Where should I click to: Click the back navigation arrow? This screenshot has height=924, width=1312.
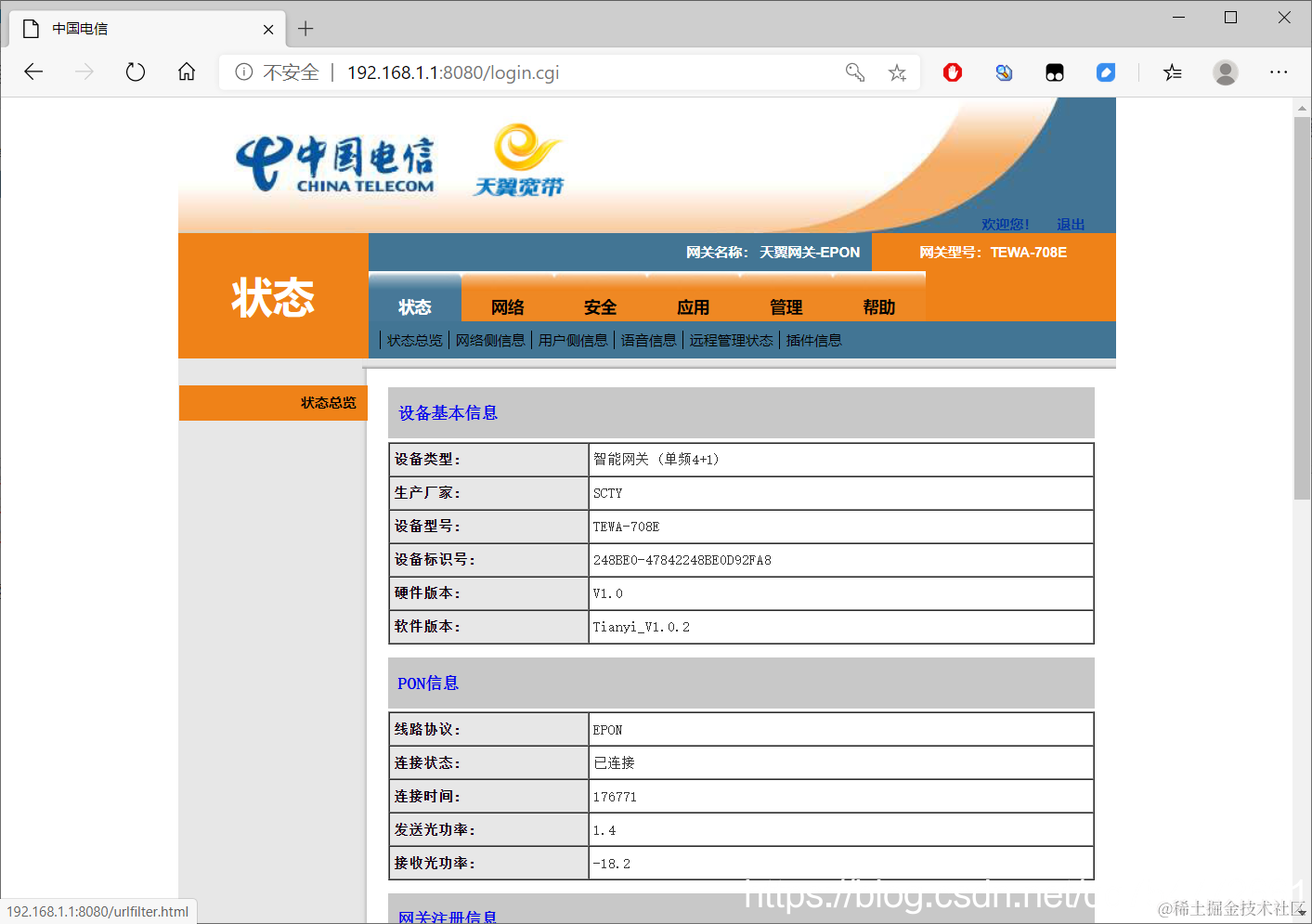click(33, 72)
